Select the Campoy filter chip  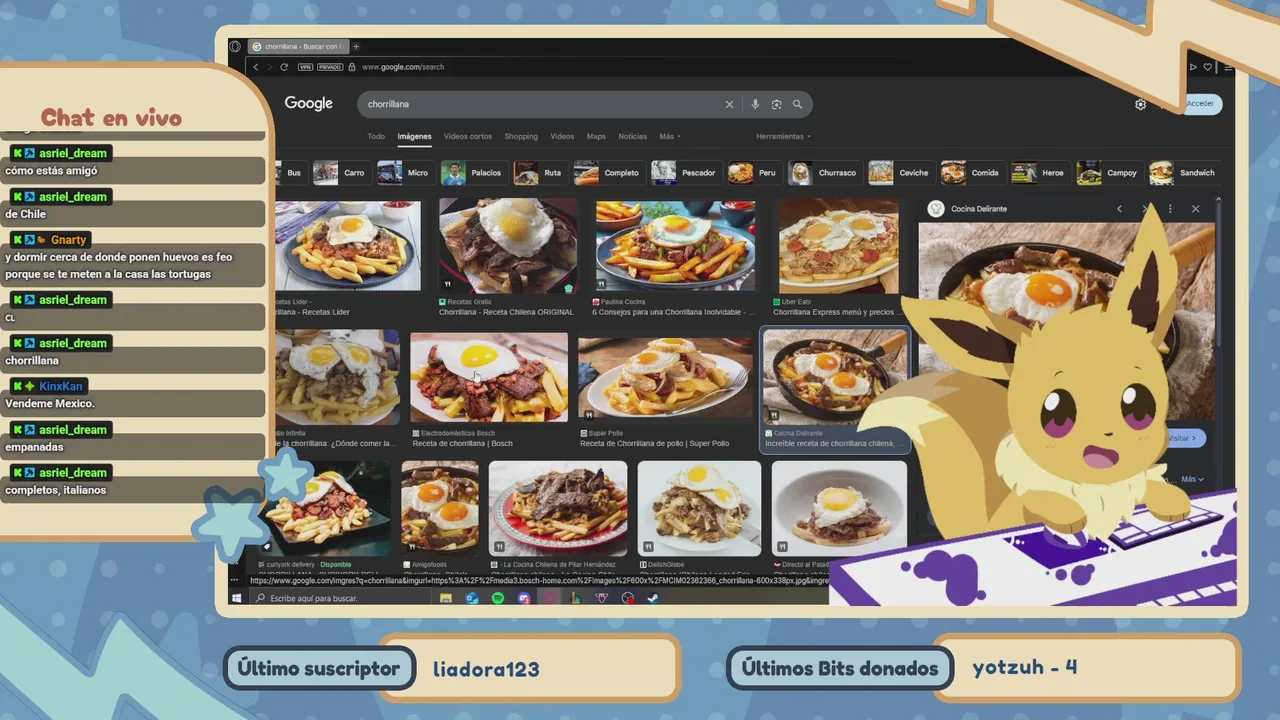click(x=1109, y=173)
